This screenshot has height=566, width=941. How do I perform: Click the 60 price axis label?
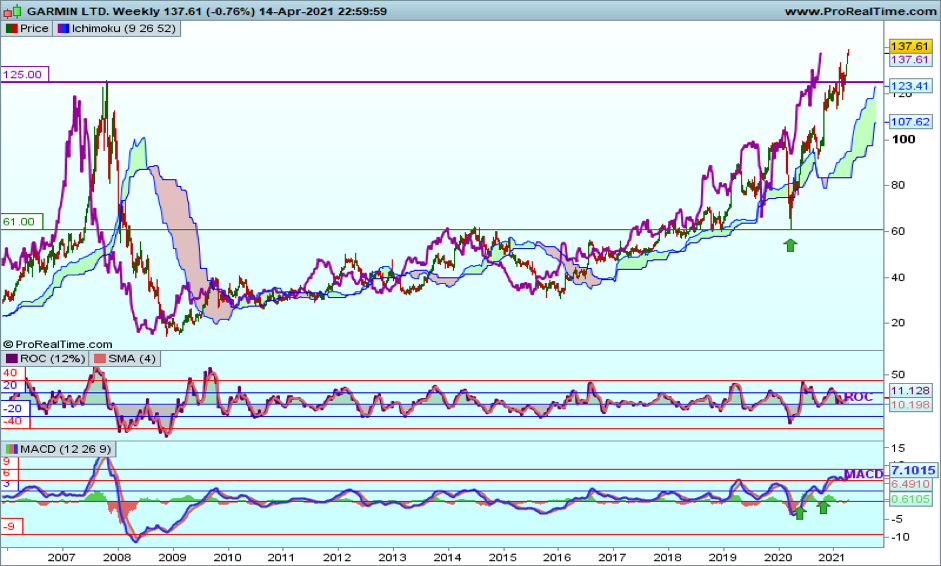click(x=898, y=231)
